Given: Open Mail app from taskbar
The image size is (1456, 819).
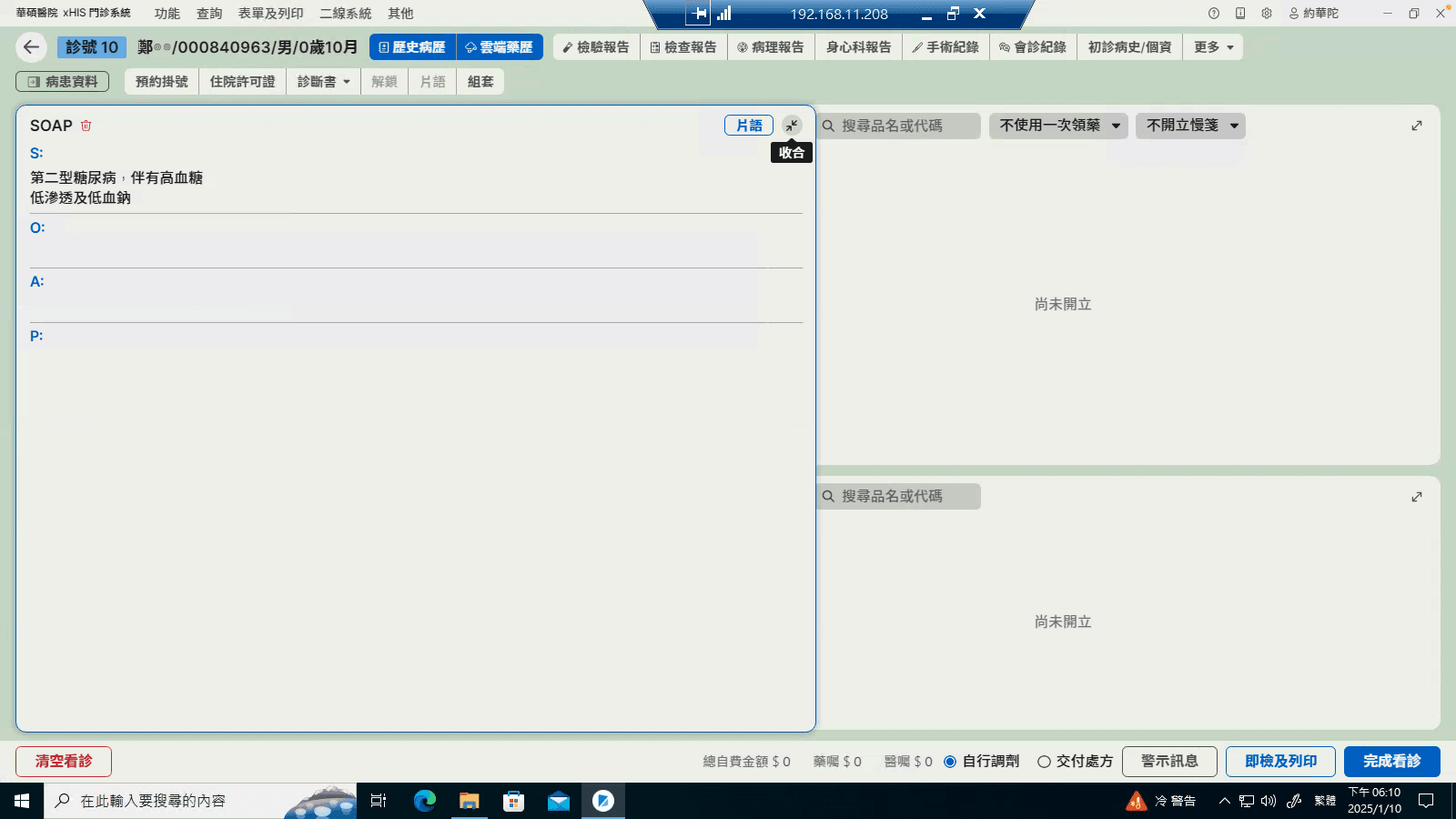Looking at the screenshot, I should [559, 801].
